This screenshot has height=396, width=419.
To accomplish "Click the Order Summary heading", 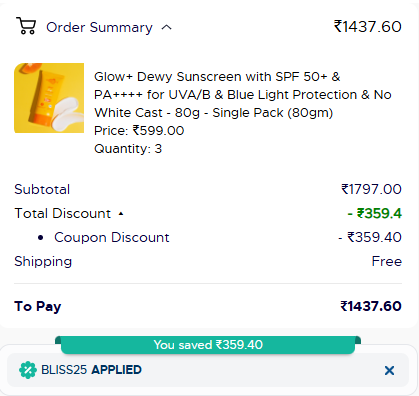I will tap(99, 27).
